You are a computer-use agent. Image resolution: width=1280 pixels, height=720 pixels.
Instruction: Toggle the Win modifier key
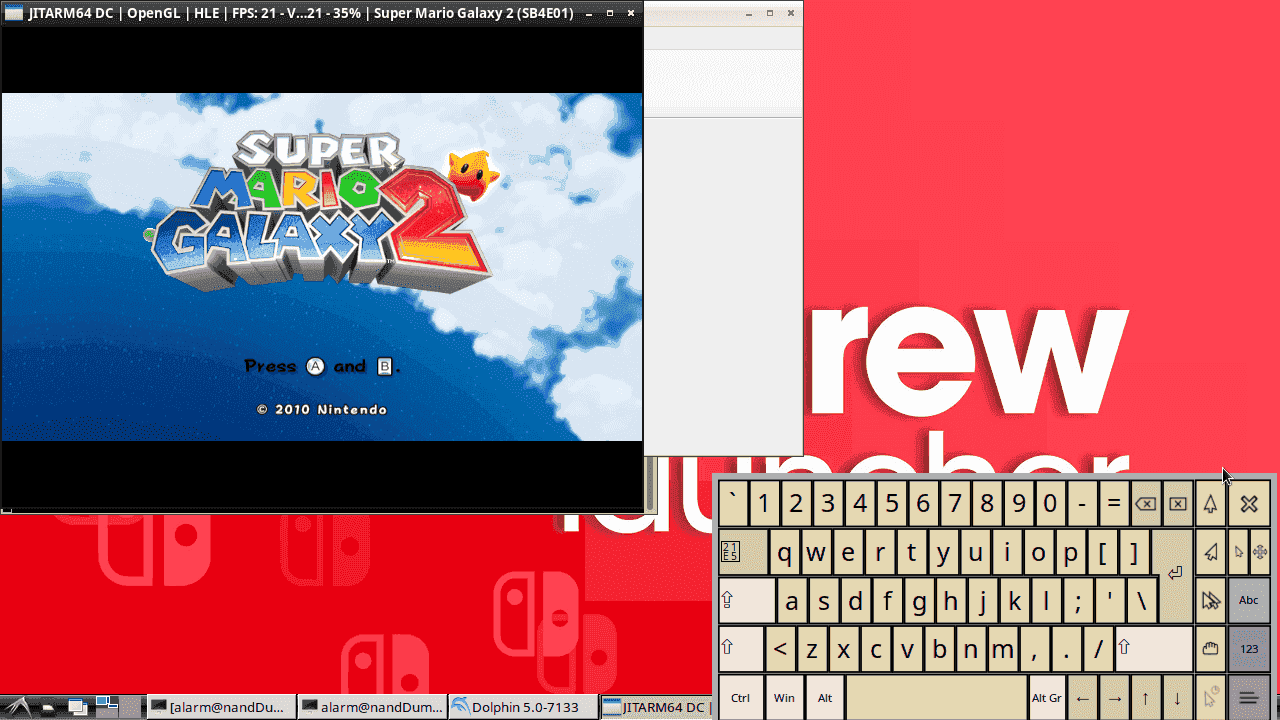coord(784,698)
